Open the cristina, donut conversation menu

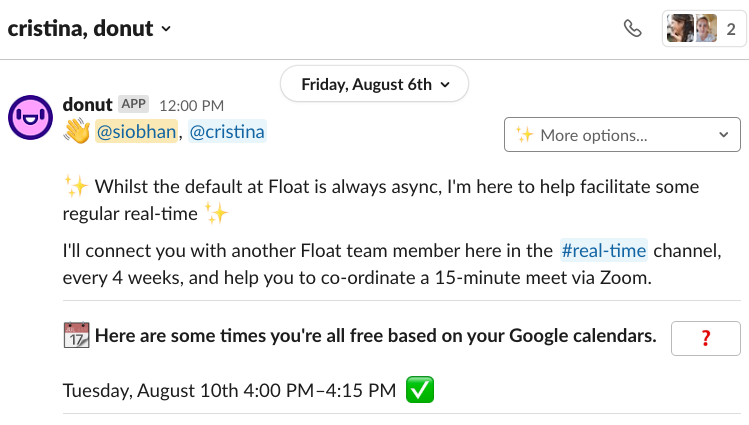pos(90,28)
